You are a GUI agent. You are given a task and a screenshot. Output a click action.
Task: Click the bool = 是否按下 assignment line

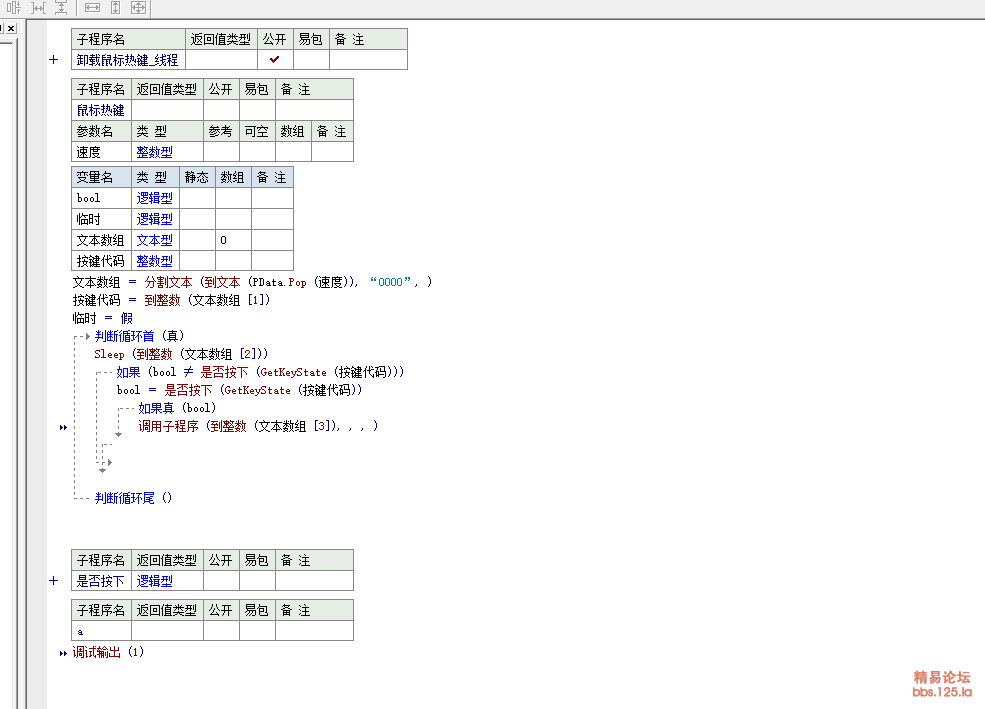click(x=239, y=390)
